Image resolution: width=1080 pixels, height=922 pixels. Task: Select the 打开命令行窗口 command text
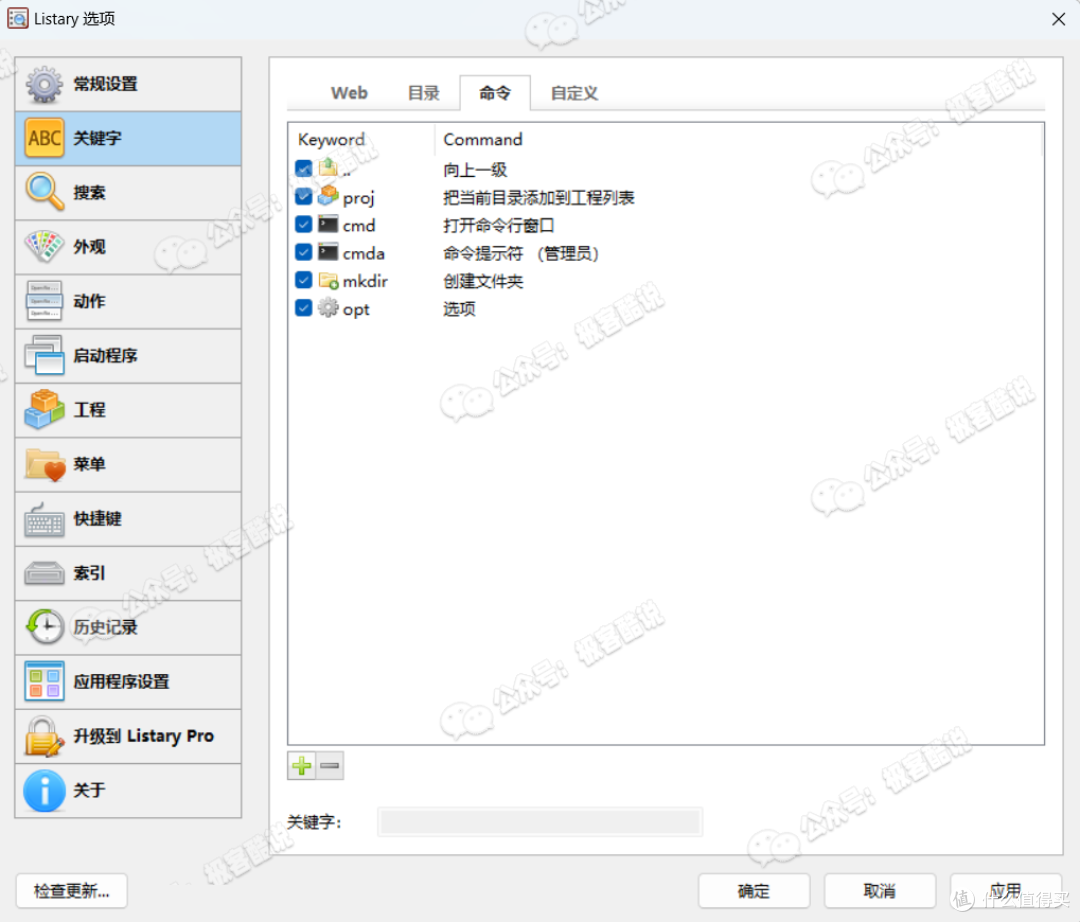click(x=499, y=225)
